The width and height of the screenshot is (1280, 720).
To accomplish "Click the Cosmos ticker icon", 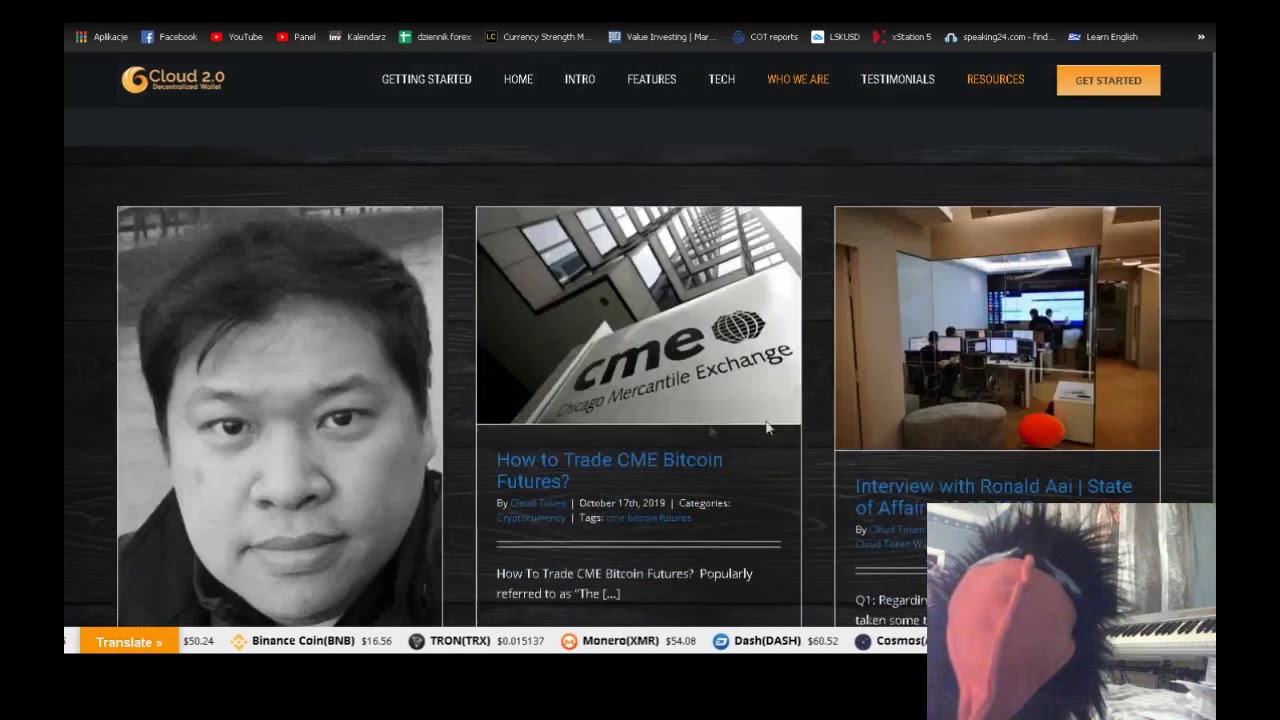I will pyautogui.click(x=863, y=642).
